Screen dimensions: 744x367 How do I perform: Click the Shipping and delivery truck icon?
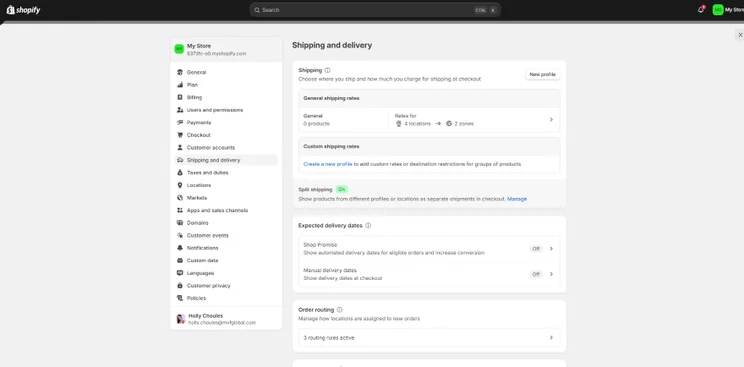click(180, 160)
